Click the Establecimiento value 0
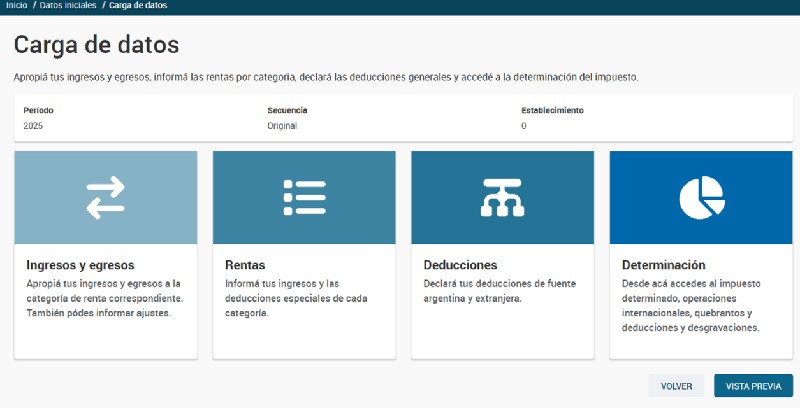 coord(523,126)
